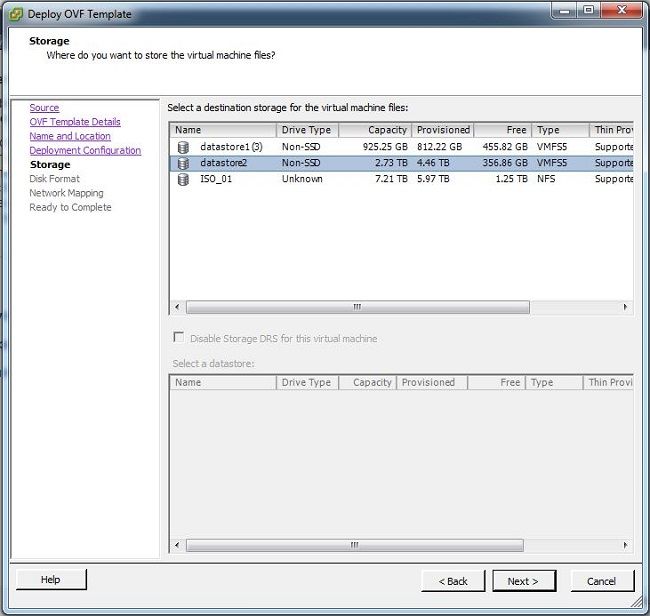This screenshot has width=650, height=616.
Task: Sort upper table by Provisioned column
Action: (443, 130)
